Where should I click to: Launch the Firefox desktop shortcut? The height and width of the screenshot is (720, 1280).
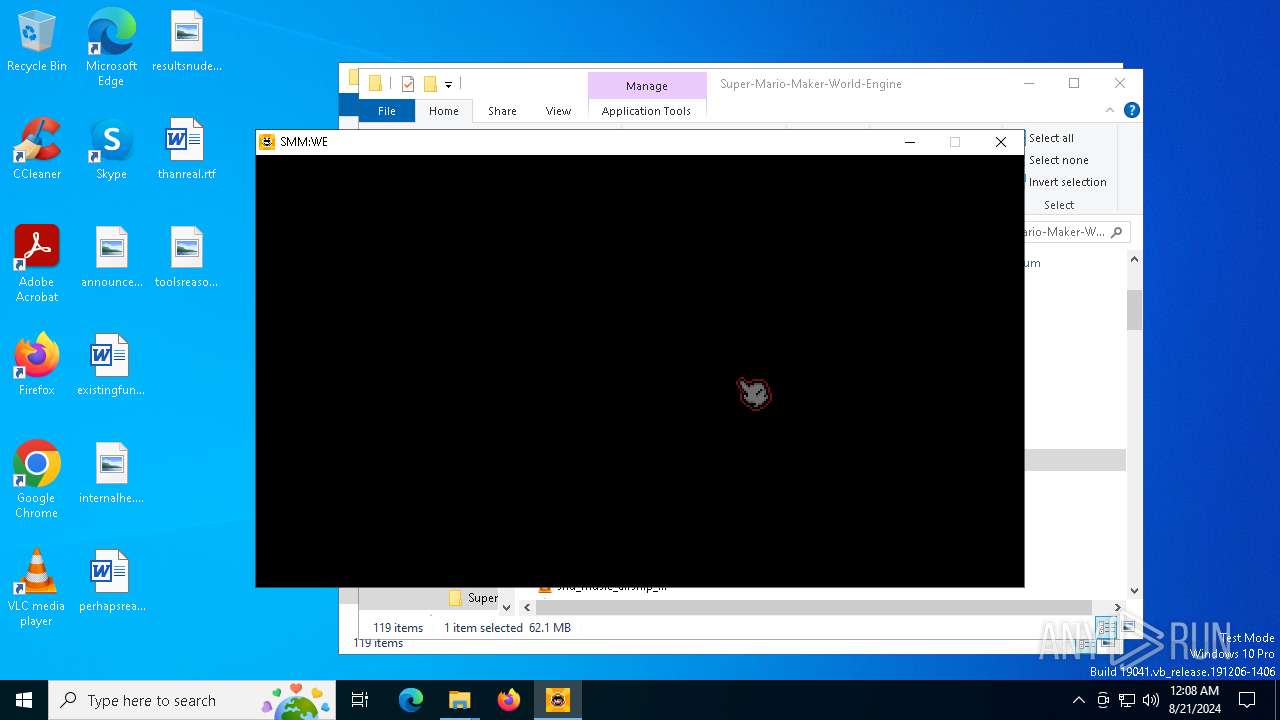point(37,366)
